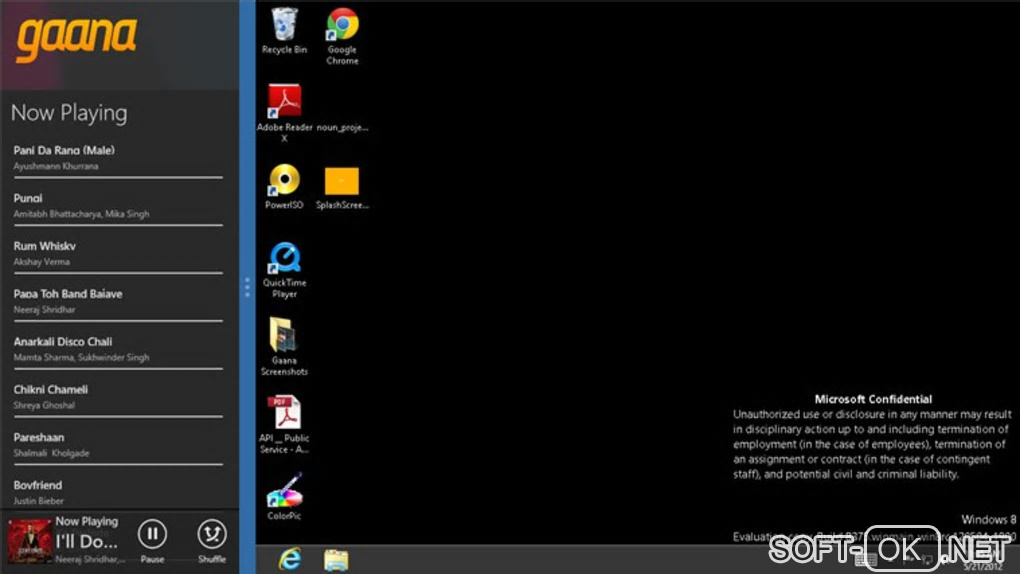Click the Gaana logo

[77, 40]
